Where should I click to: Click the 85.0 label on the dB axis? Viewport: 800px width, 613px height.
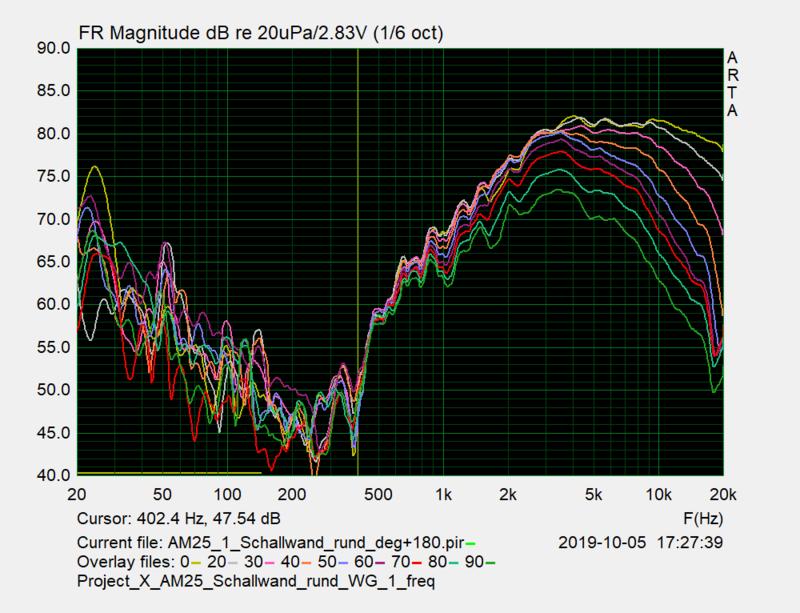click(x=54, y=91)
